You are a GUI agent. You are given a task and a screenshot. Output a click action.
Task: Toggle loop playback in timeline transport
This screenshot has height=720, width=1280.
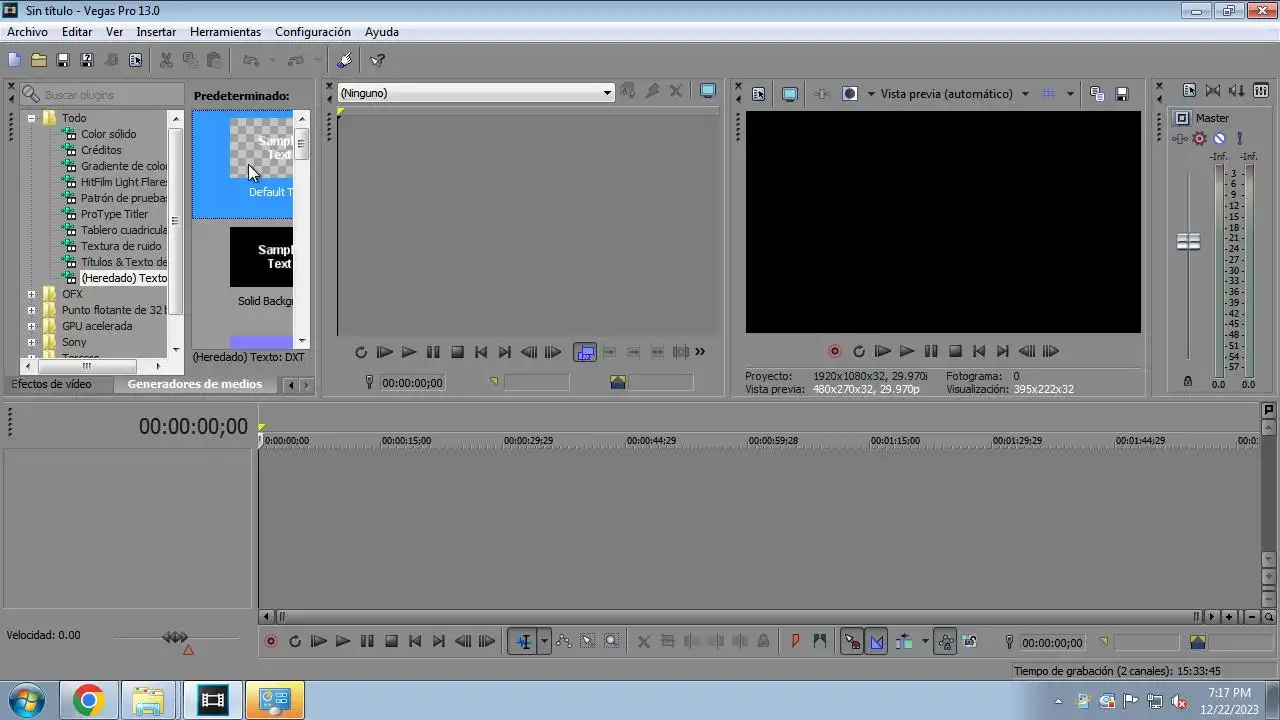coord(295,642)
